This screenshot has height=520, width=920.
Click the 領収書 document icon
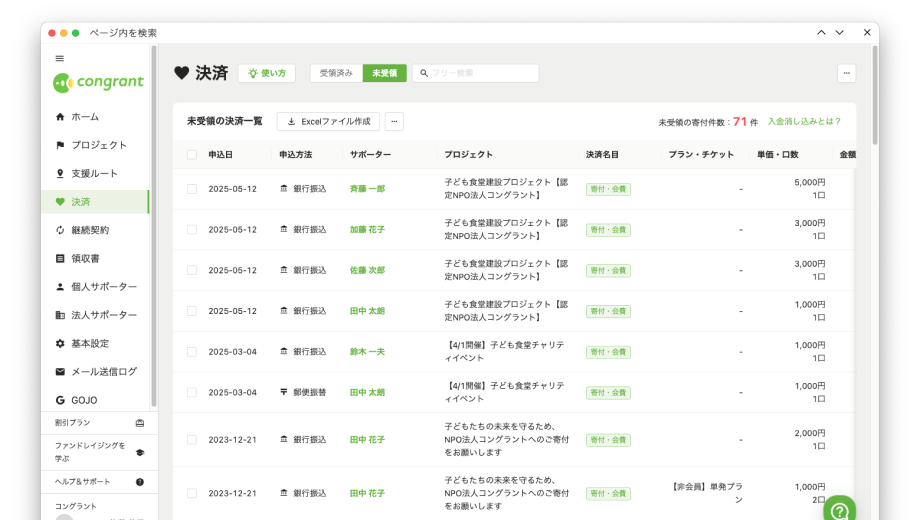pyautogui.click(x=60, y=258)
